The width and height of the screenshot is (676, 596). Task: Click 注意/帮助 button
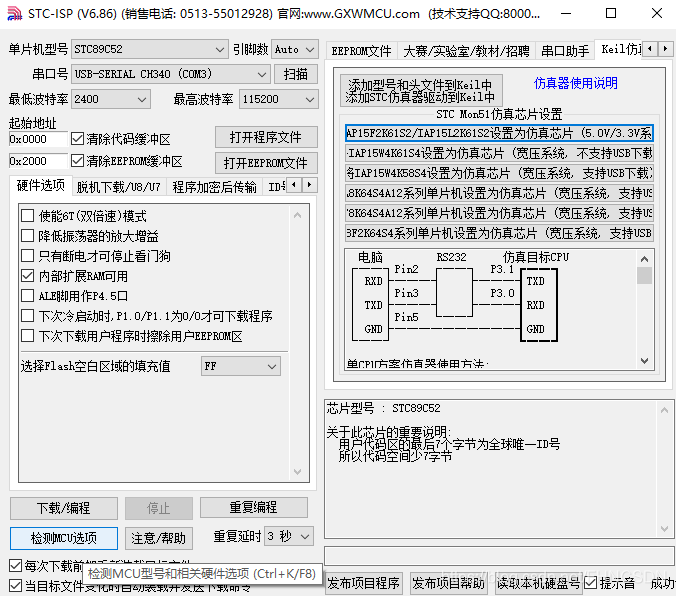click(158, 538)
